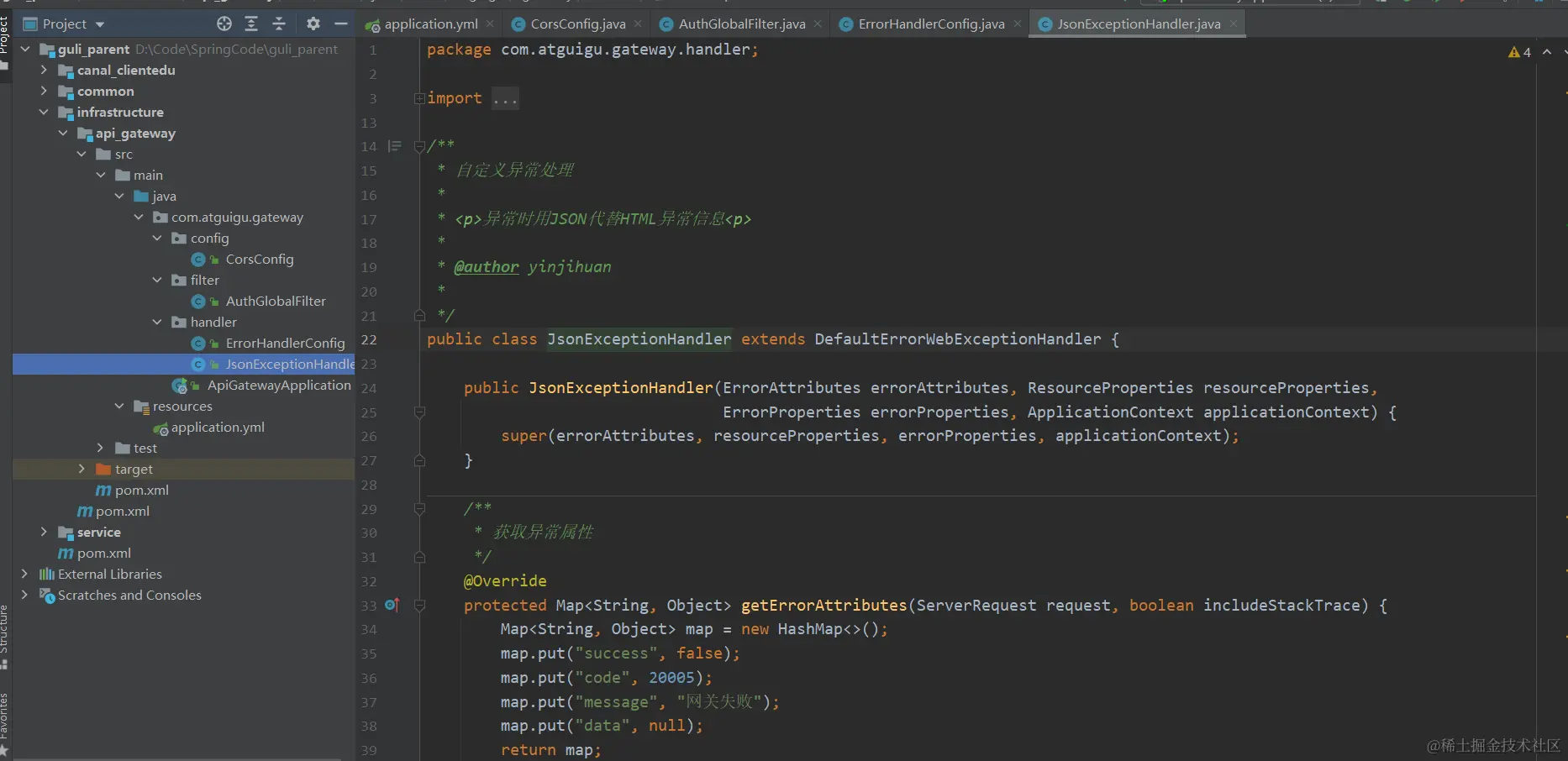Open CorsConfig class in the project tree
The height and width of the screenshot is (761, 1568).
260,260
